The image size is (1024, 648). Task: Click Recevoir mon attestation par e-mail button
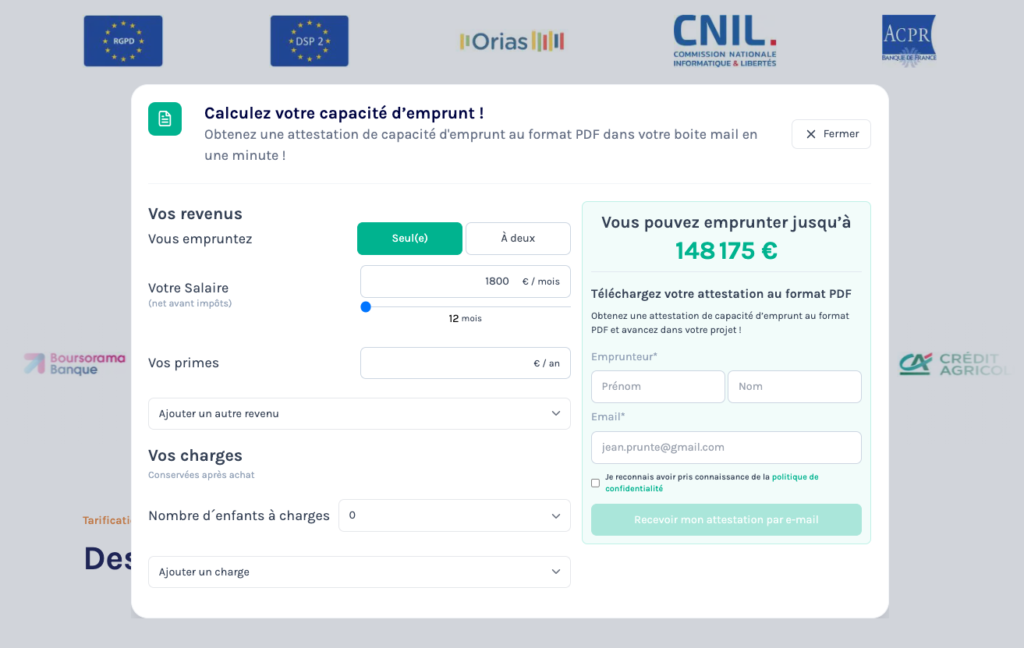726,520
